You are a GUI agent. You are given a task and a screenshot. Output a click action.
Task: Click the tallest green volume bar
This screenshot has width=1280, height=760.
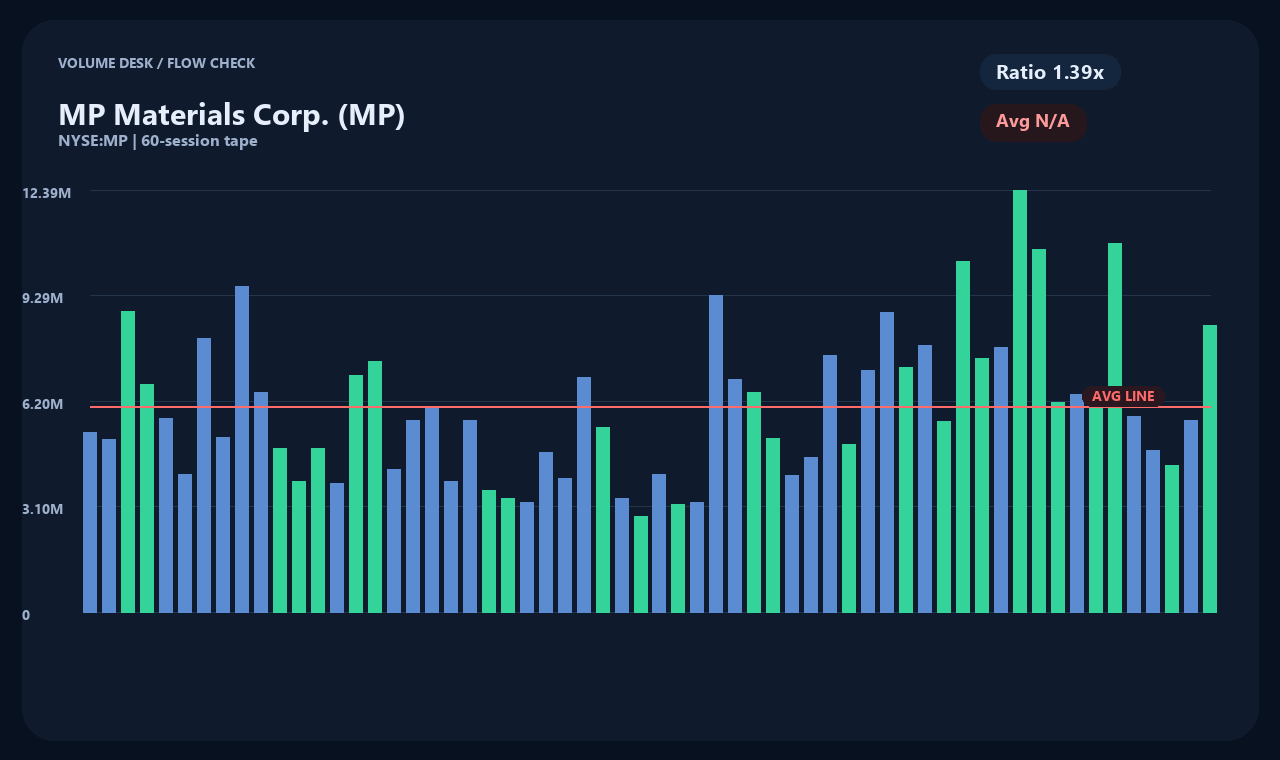1020,401
